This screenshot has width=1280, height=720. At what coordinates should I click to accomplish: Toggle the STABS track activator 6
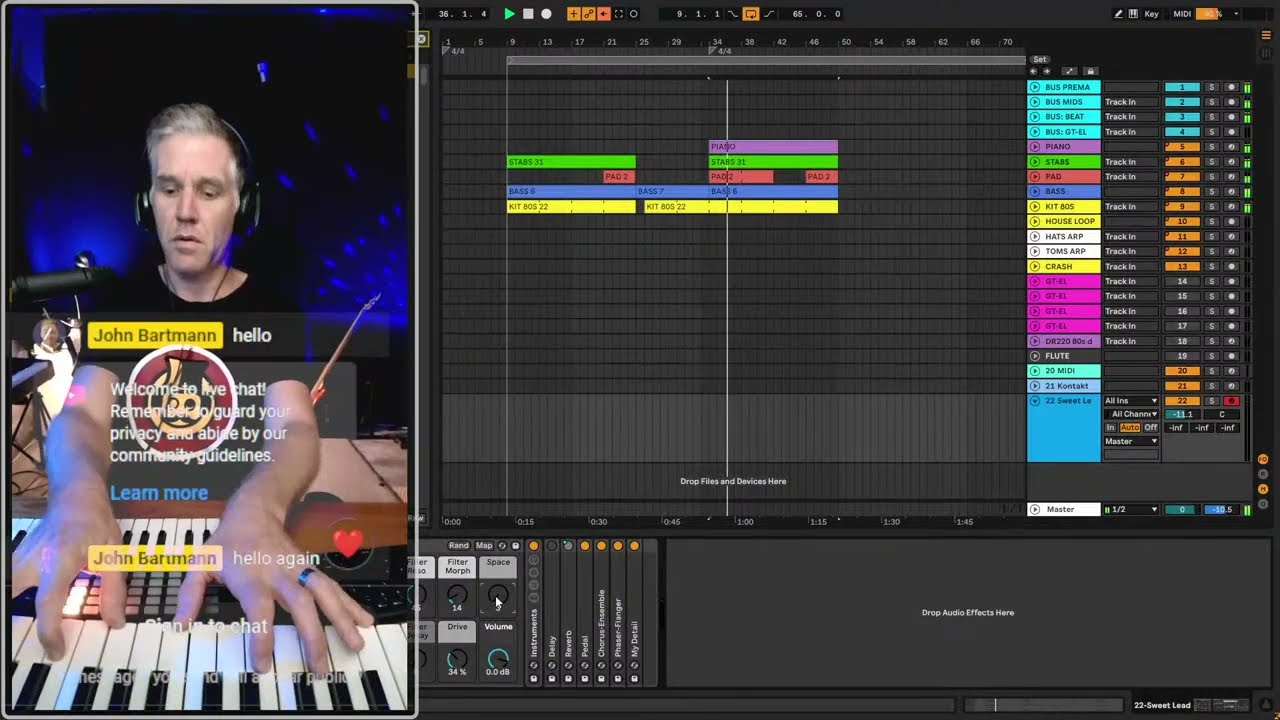tap(1182, 162)
